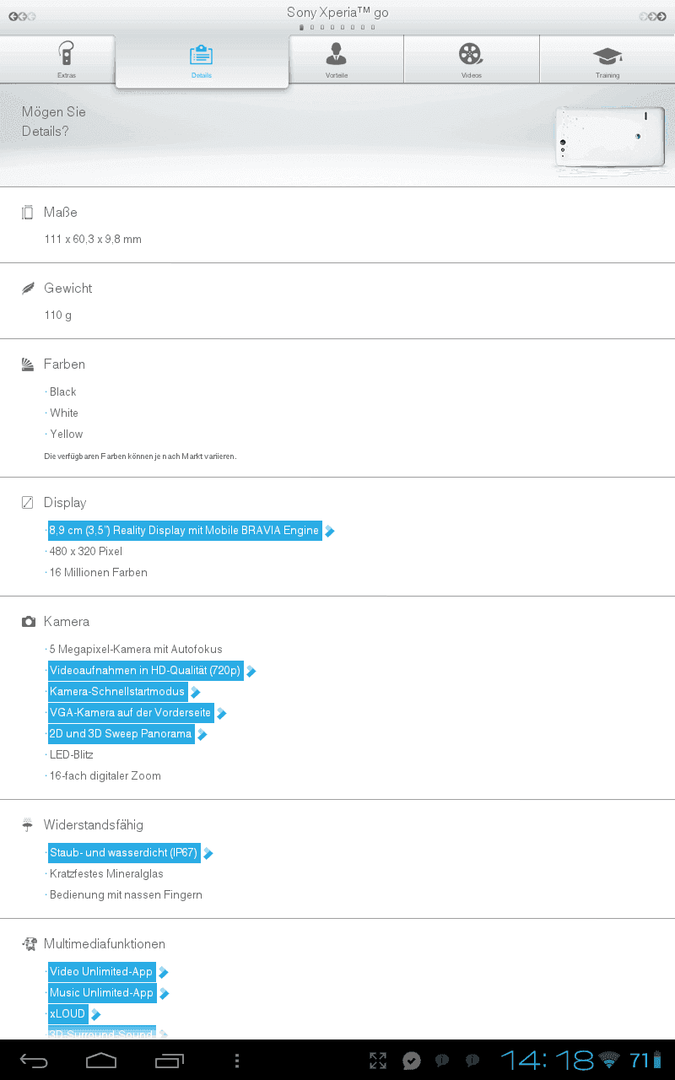Open the Extras tab with headset icon
The image size is (675, 1080).
tap(66, 60)
